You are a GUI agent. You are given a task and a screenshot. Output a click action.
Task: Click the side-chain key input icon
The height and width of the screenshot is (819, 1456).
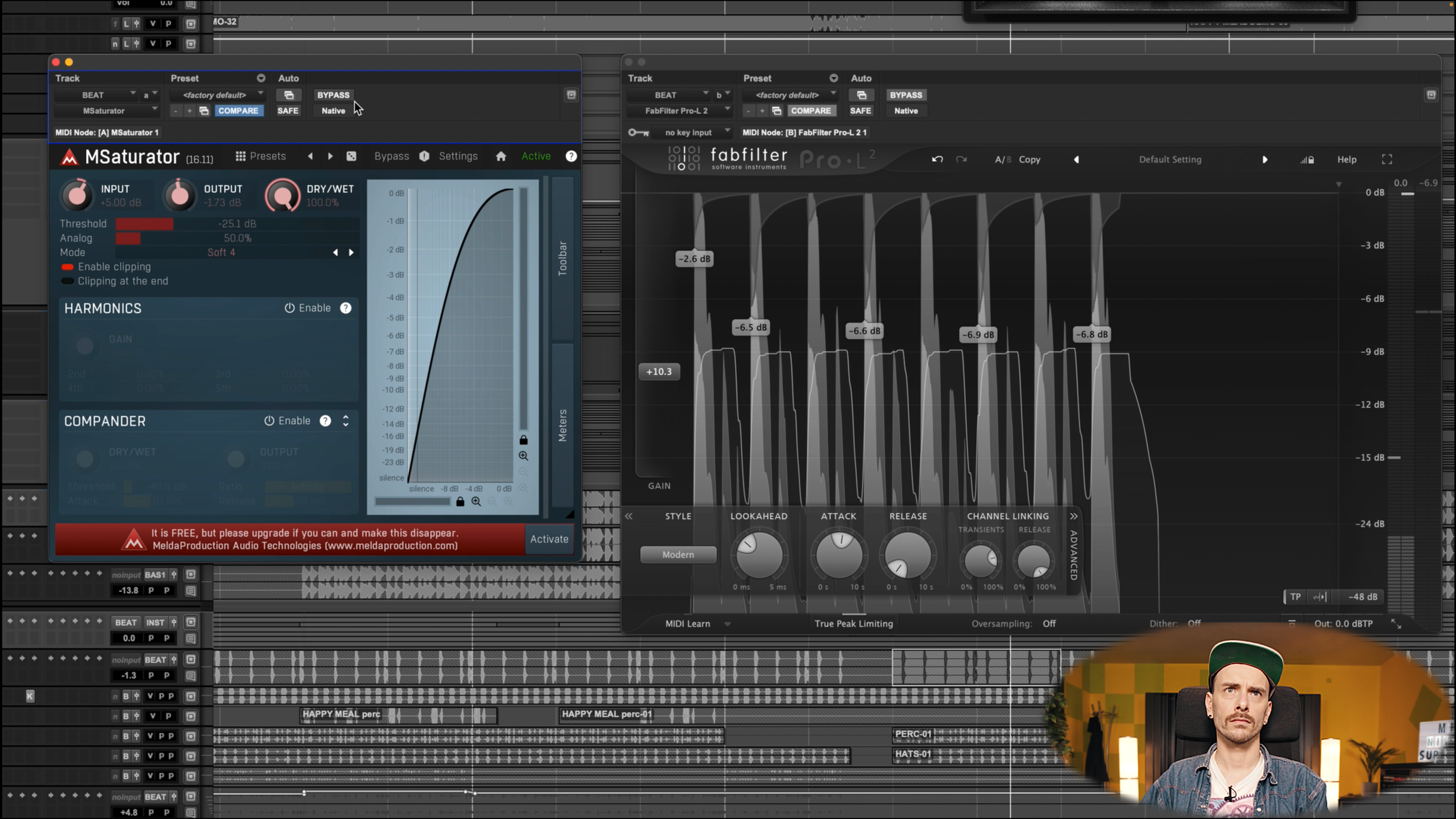pyautogui.click(x=639, y=133)
